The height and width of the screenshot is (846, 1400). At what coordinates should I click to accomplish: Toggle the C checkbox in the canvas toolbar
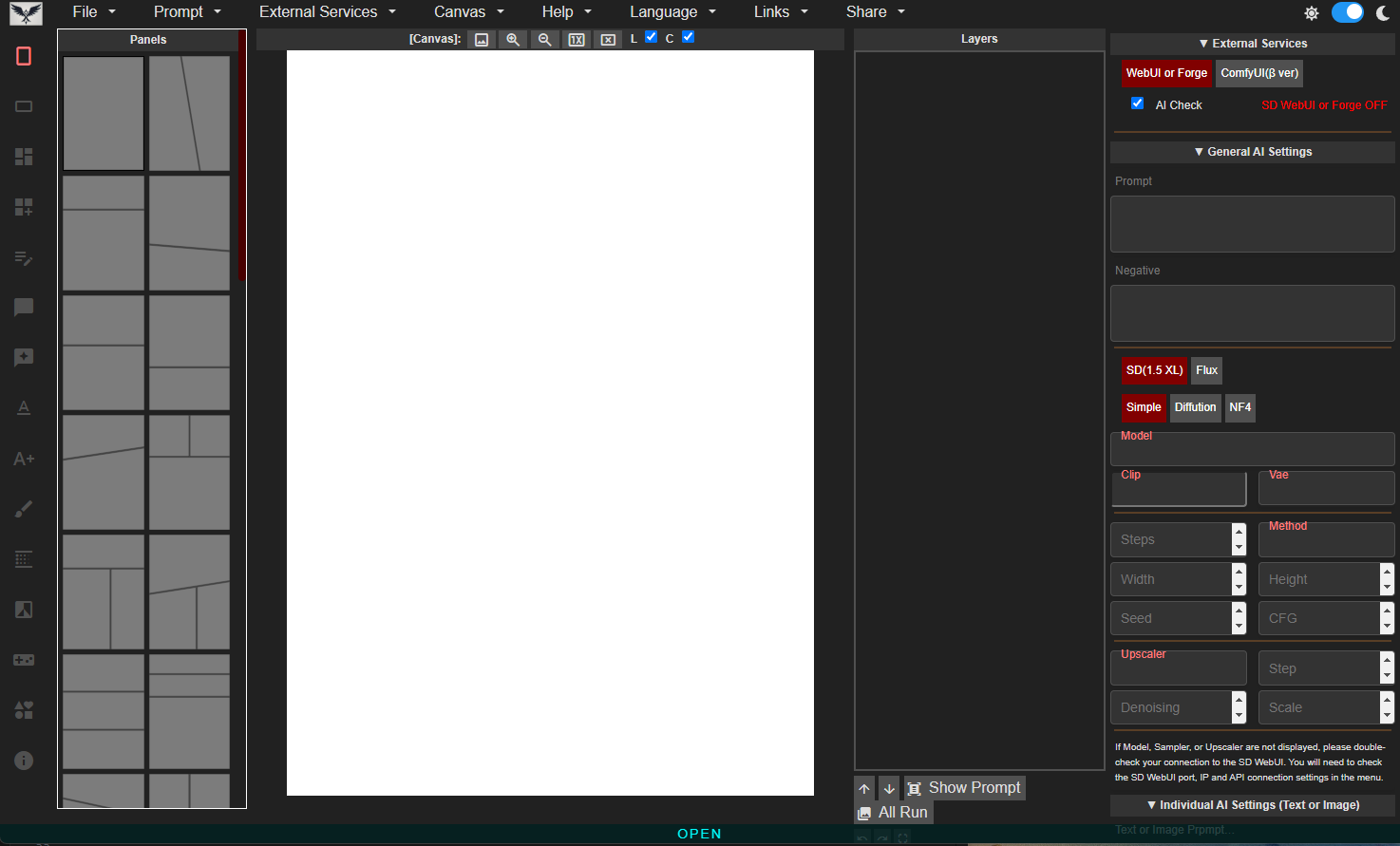click(x=688, y=37)
